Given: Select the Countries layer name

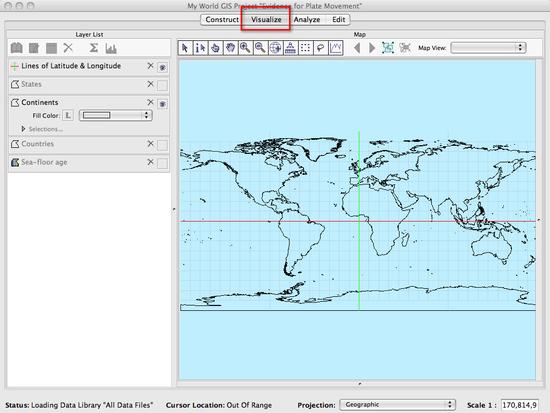Looking at the screenshot, I should point(38,144).
